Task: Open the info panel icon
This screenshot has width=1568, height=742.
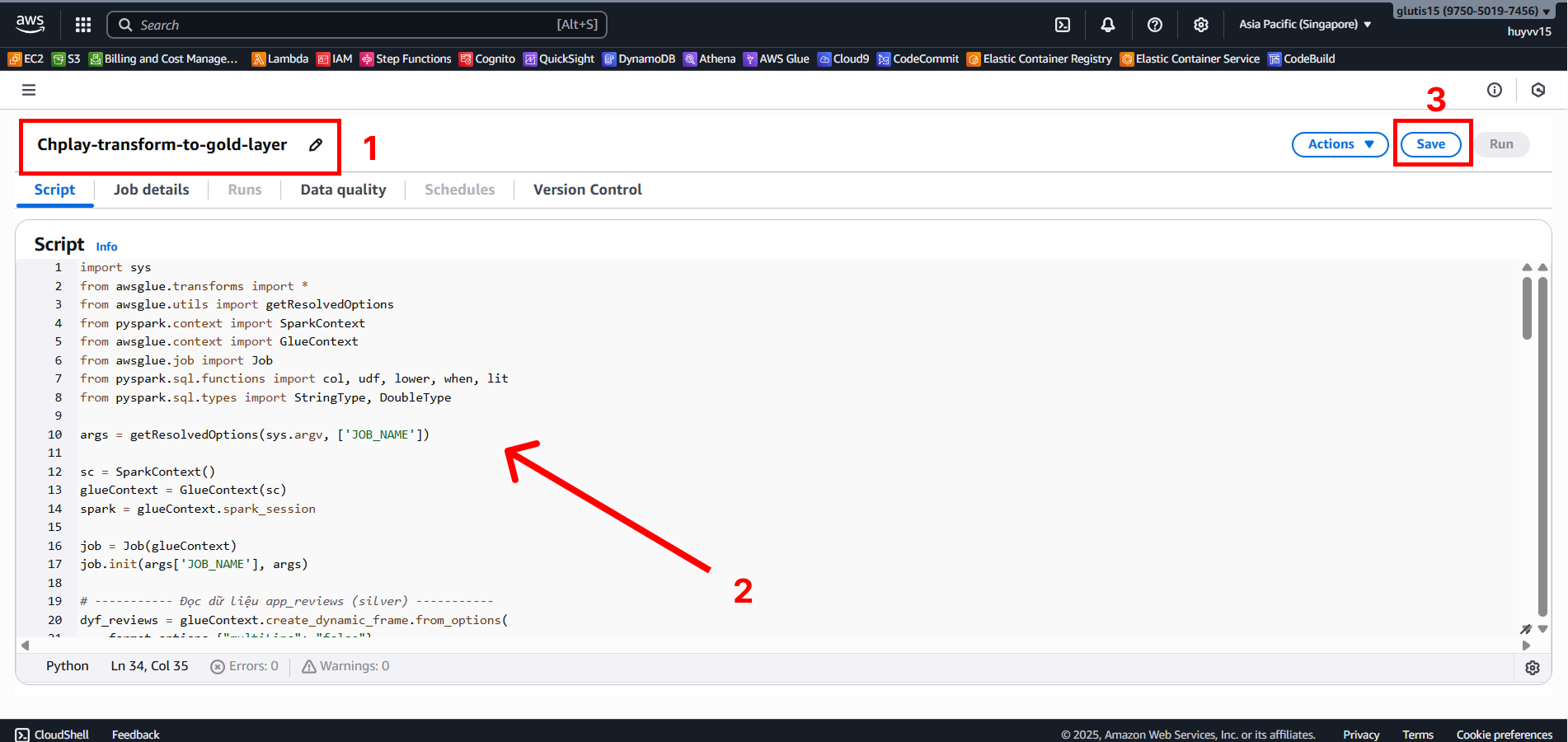Action: click(1495, 90)
